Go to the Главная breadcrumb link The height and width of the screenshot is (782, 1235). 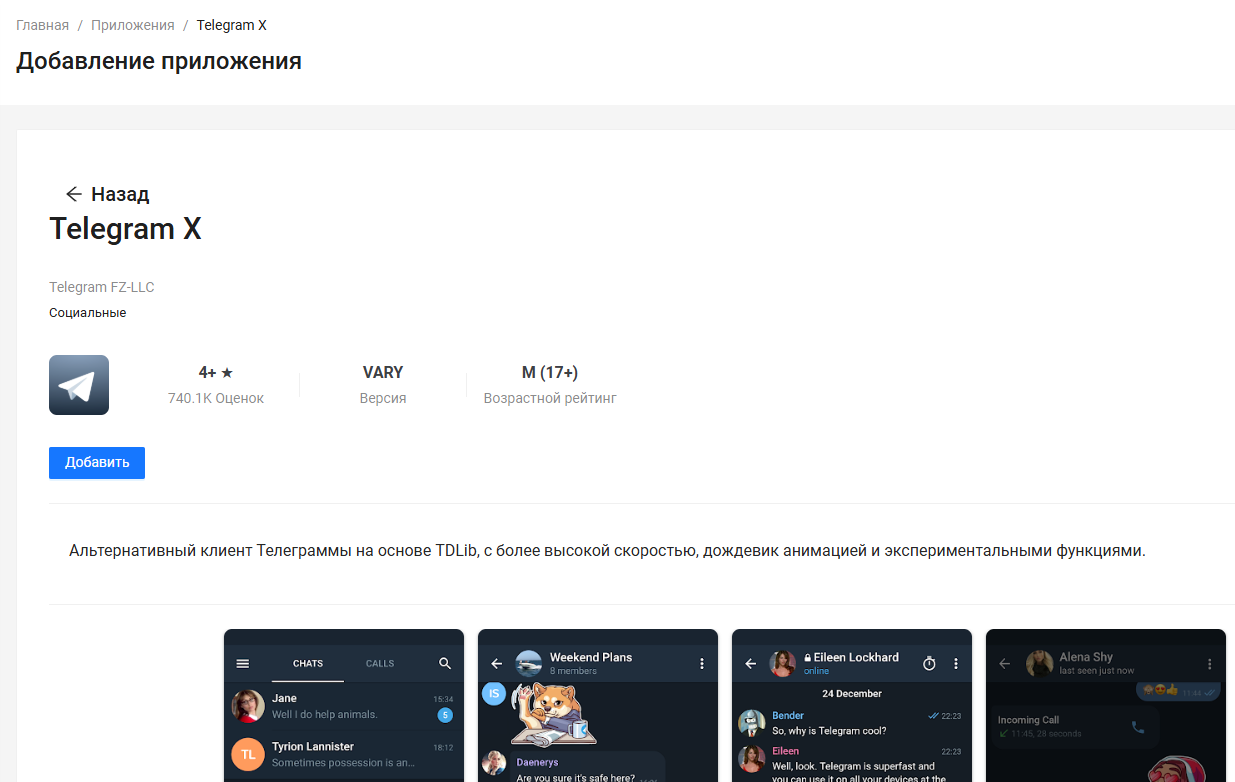coord(42,25)
